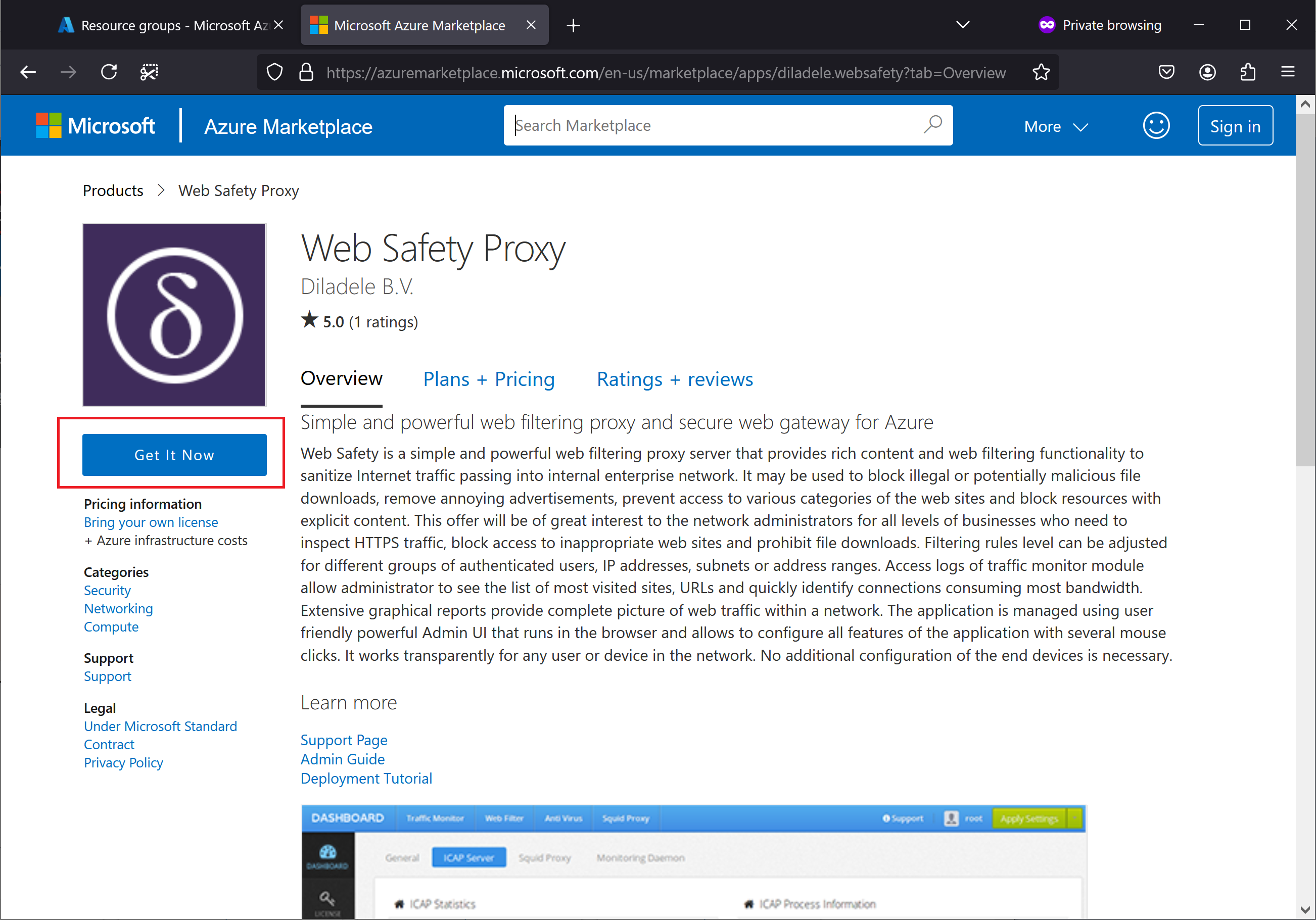
Task: Click the dashboard screenshot preview image
Action: pyautogui.click(x=693, y=861)
